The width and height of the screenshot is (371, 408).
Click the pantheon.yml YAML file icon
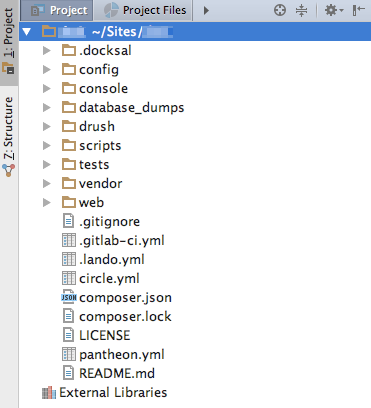tap(69, 354)
